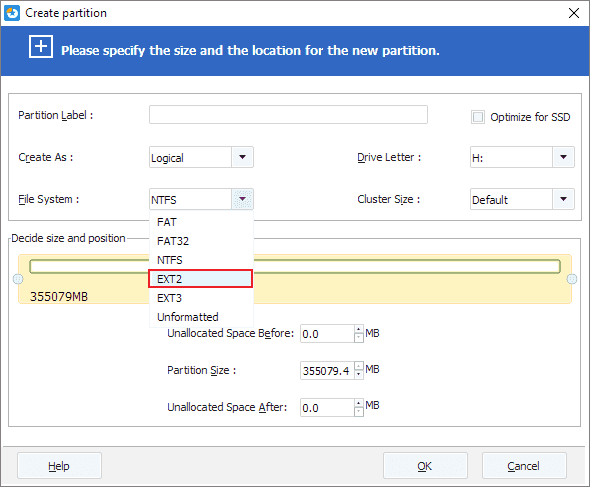Click the Unallocated Space After field
This screenshot has height=487, width=590.
(x=327, y=408)
